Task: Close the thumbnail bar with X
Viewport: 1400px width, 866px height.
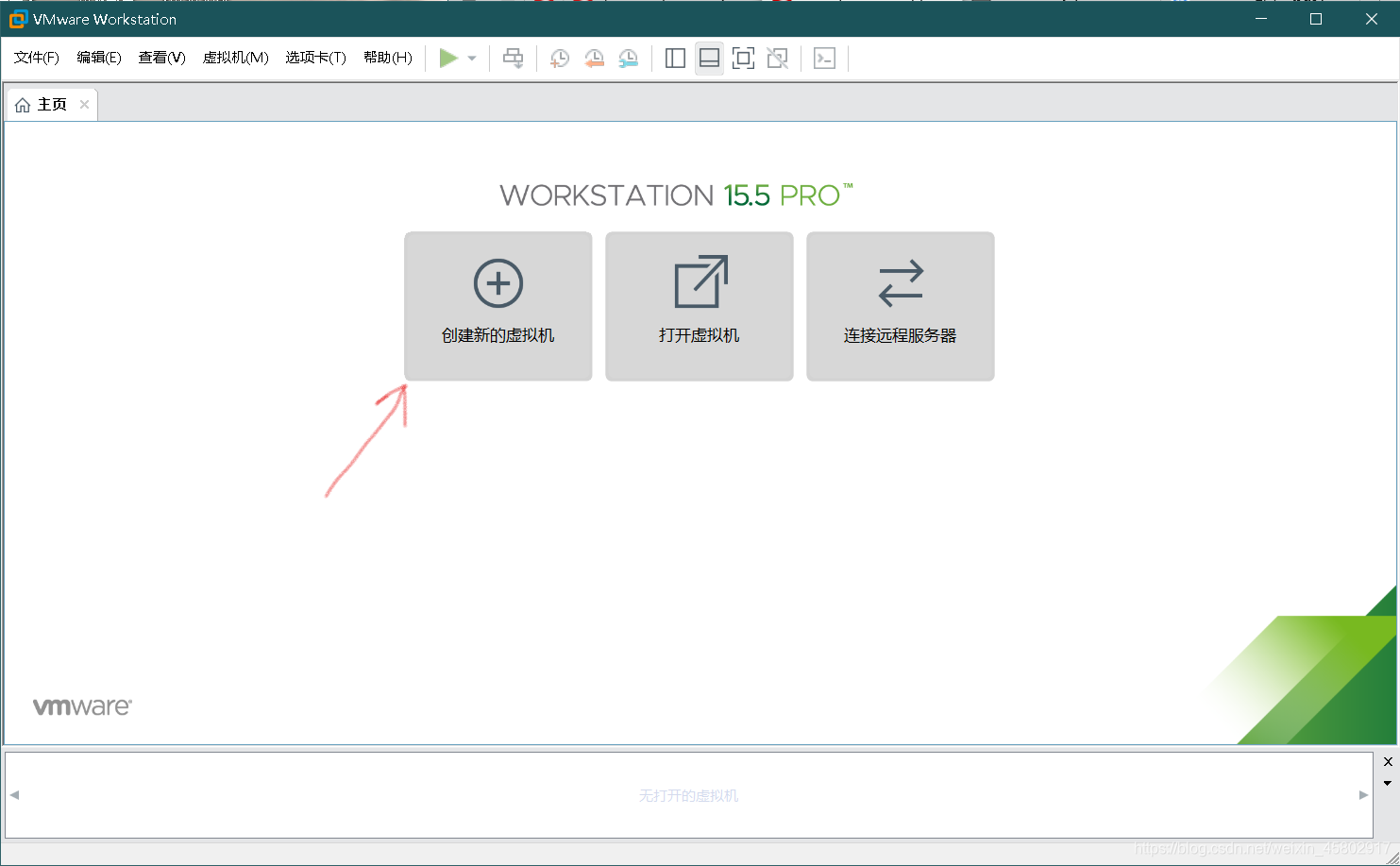Action: pyautogui.click(x=1388, y=761)
